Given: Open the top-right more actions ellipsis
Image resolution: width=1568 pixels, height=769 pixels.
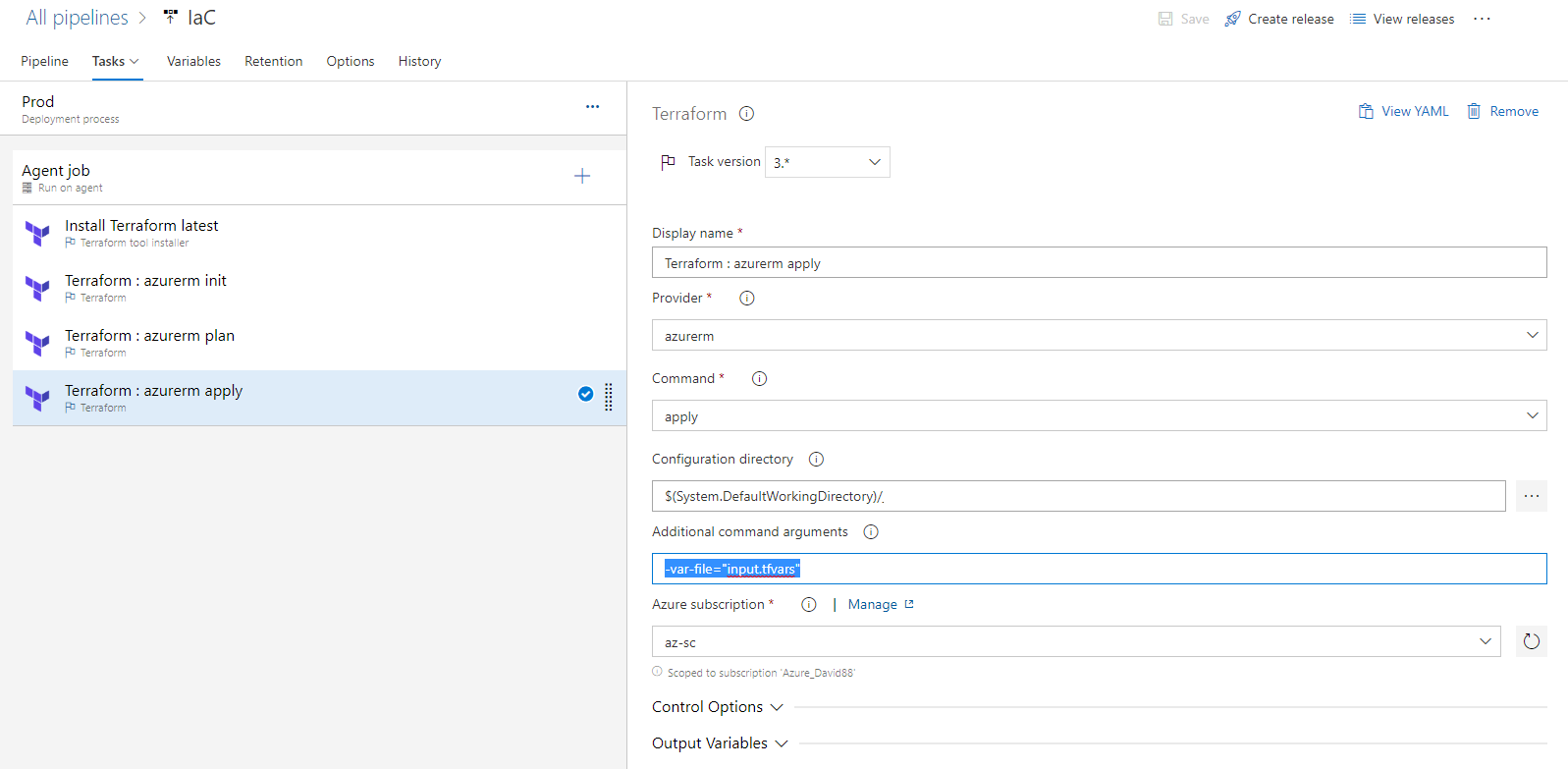Looking at the screenshot, I should 1482,19.
